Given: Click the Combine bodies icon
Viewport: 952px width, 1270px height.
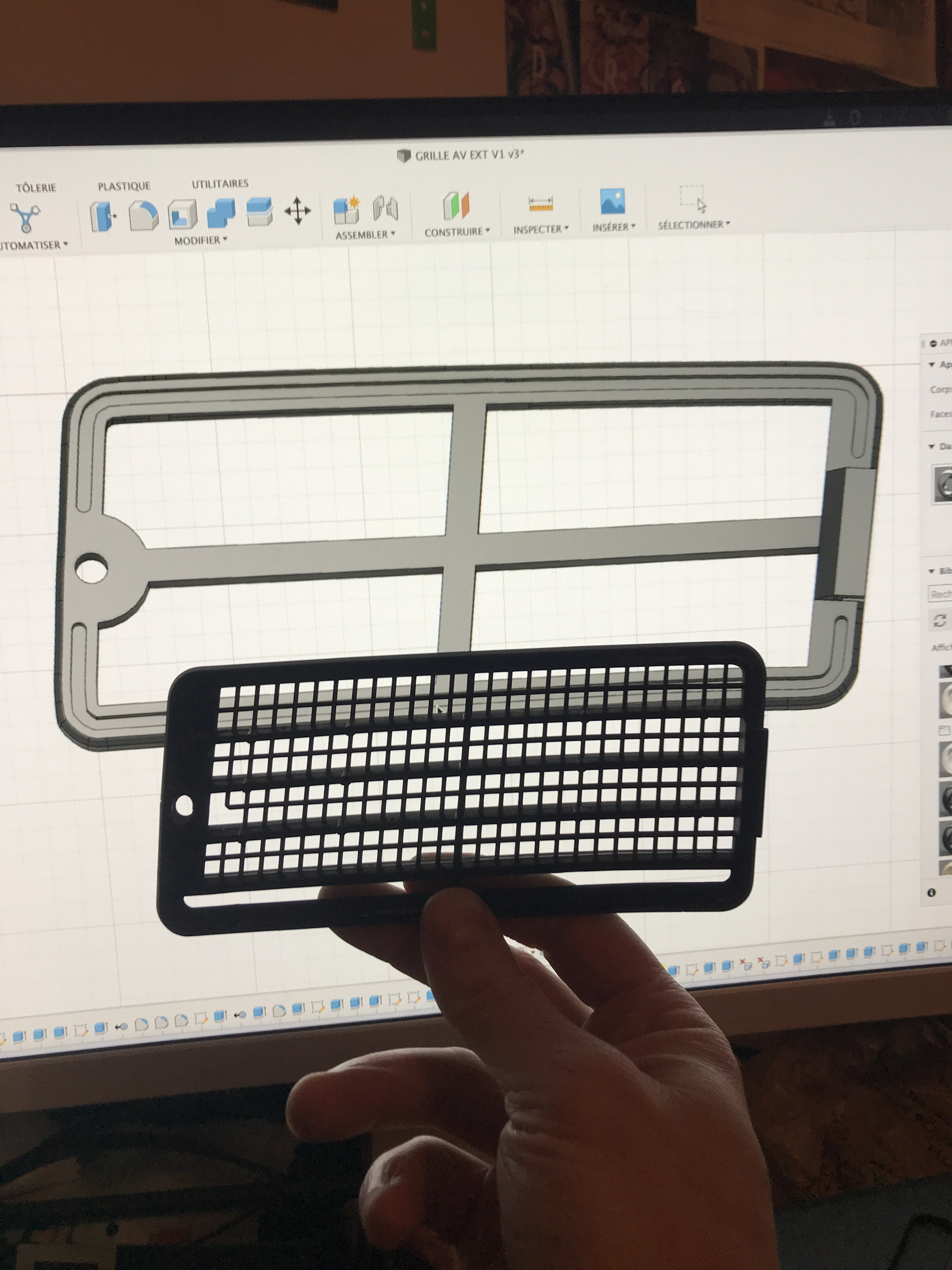Looking at the screenshot, I should coord(221,214).
